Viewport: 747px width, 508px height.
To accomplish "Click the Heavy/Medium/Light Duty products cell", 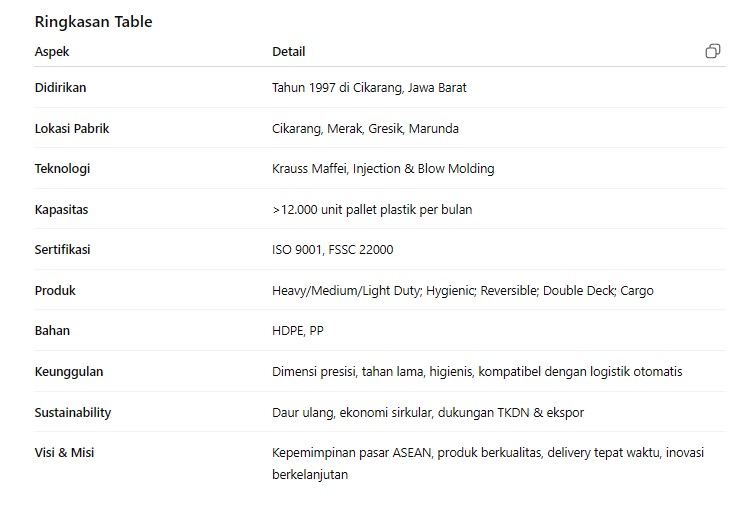I will 462,290.
